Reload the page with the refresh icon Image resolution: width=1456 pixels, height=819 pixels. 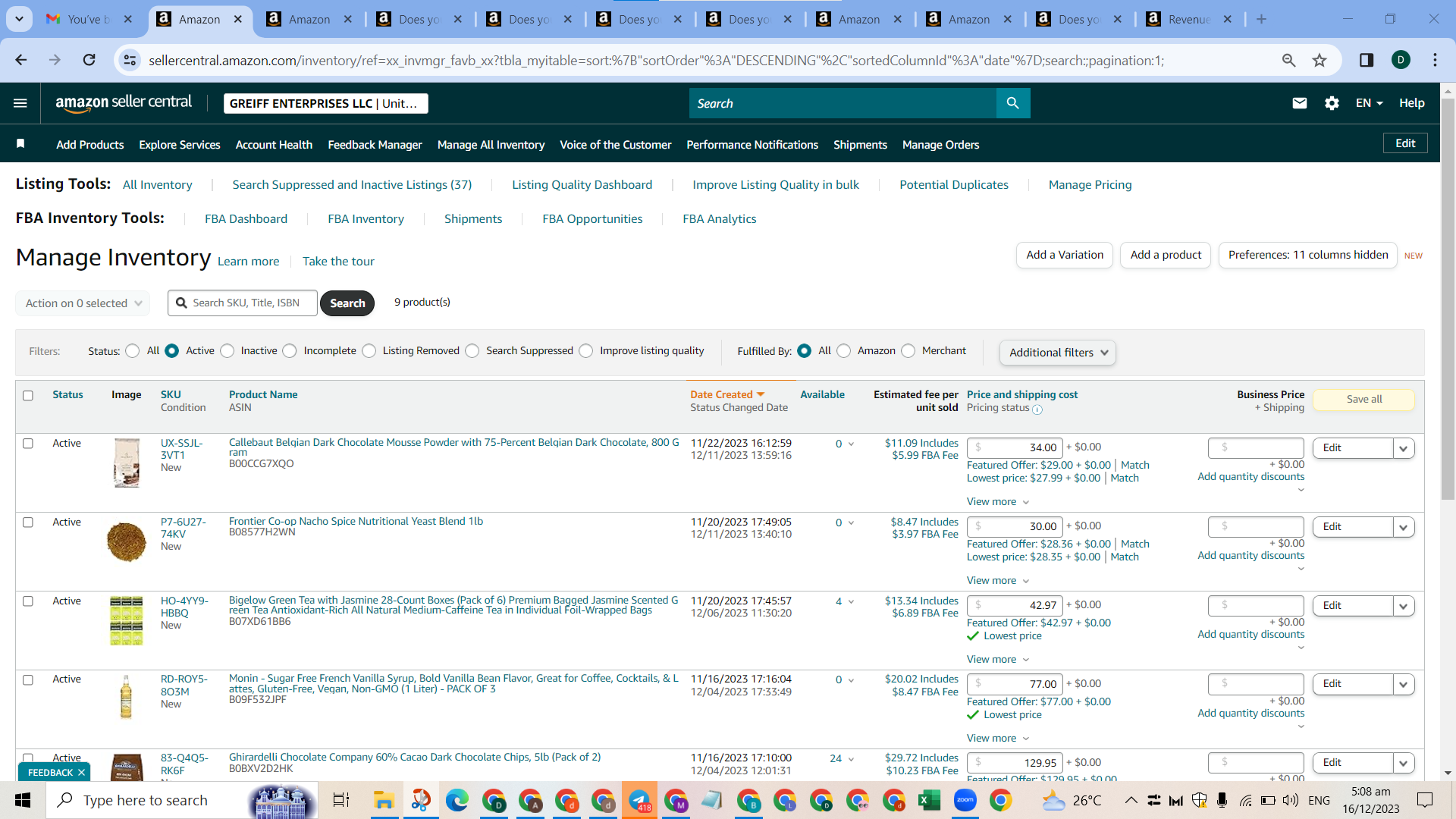click(x=89, y=60)
